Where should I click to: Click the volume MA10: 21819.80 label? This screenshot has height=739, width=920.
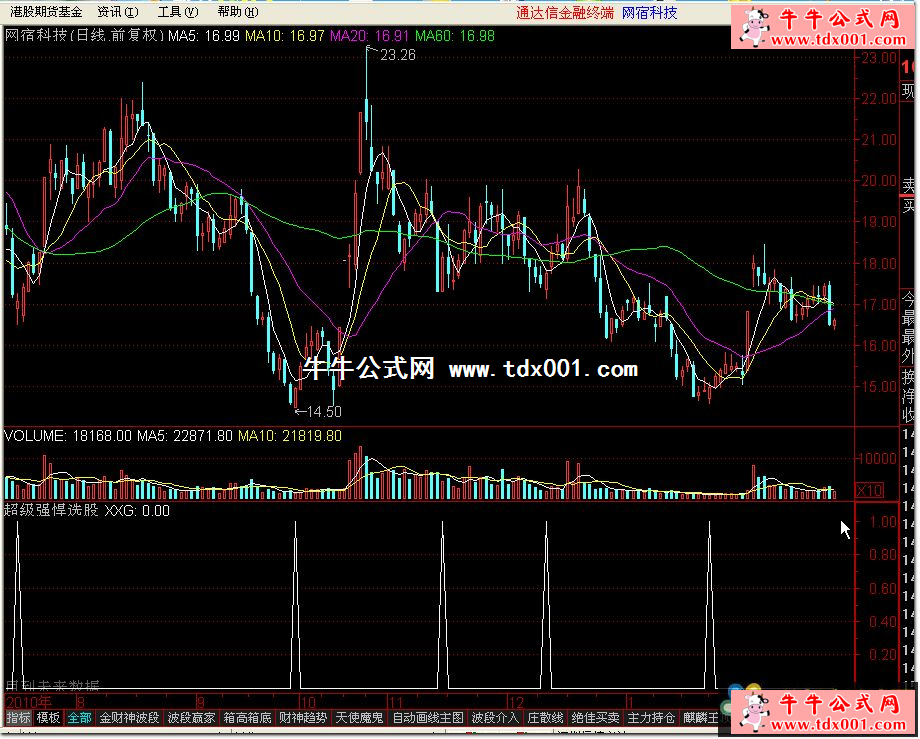tap(289, 436)
